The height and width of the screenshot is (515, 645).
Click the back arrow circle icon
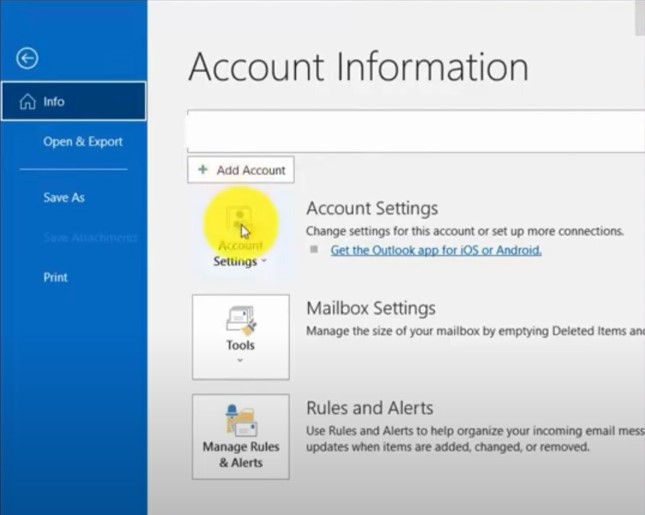pos(27,58)
